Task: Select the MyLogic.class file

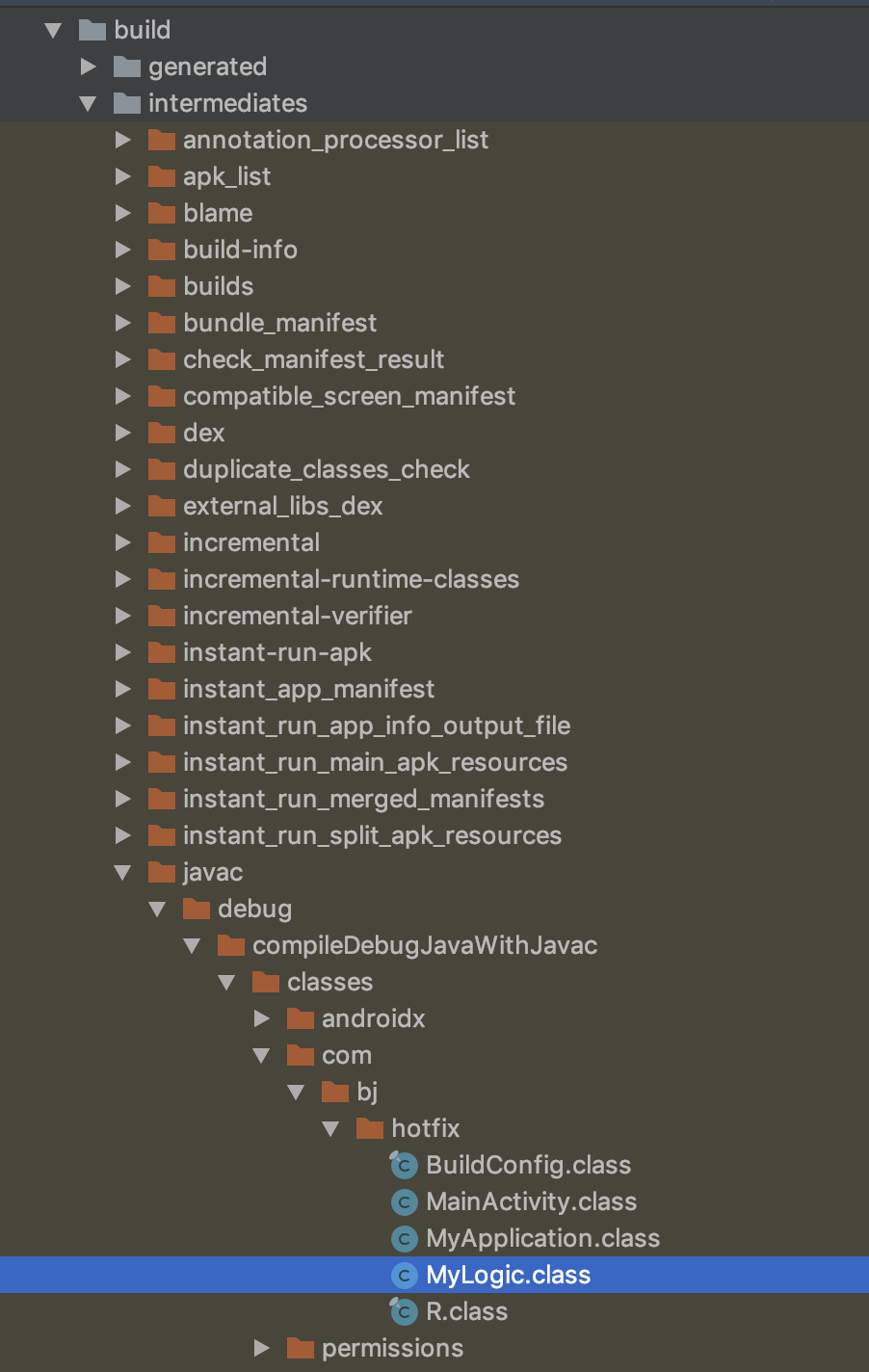Action: pos(508,1275)
